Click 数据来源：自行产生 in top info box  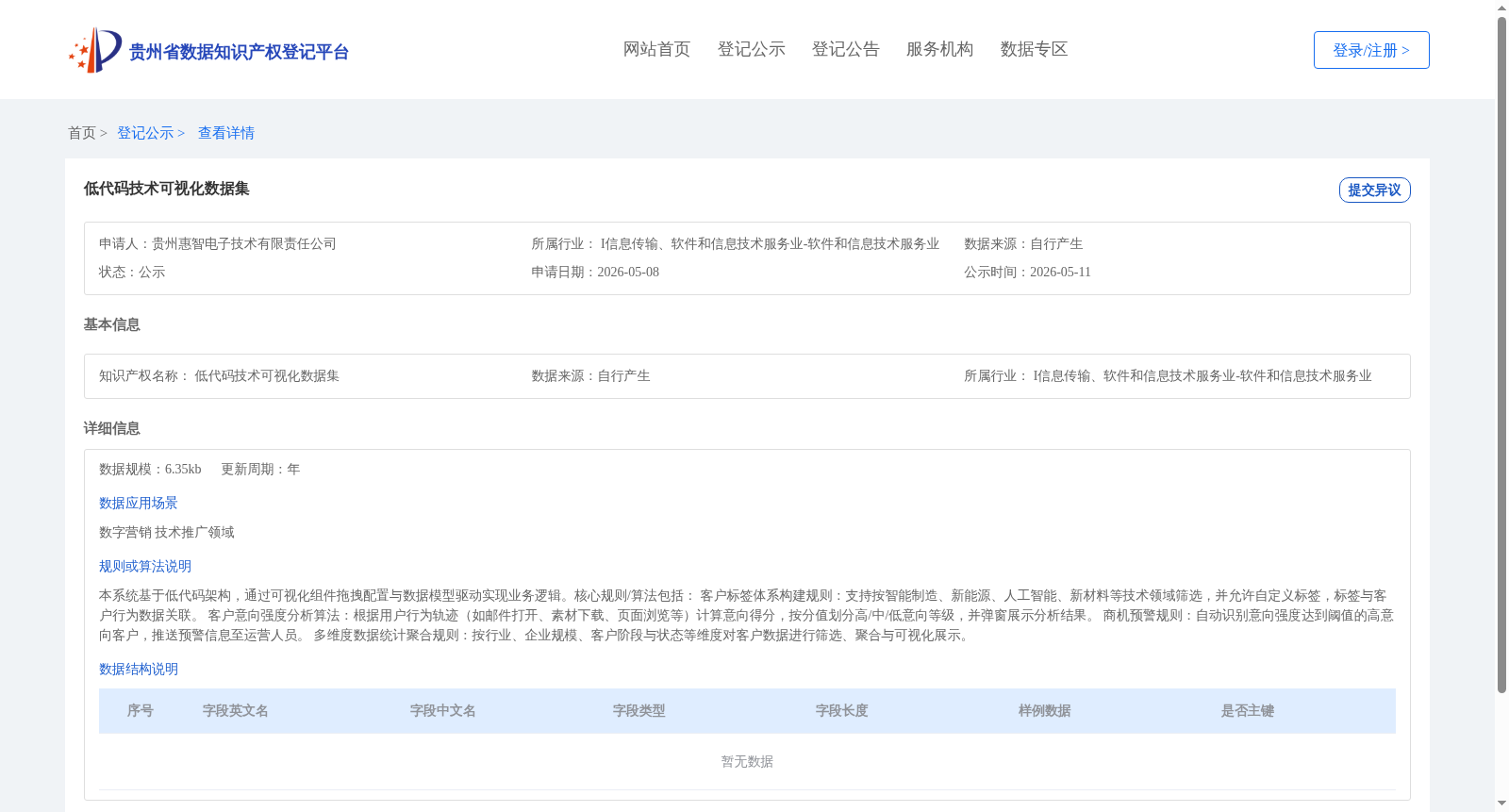coord(1023,243)
